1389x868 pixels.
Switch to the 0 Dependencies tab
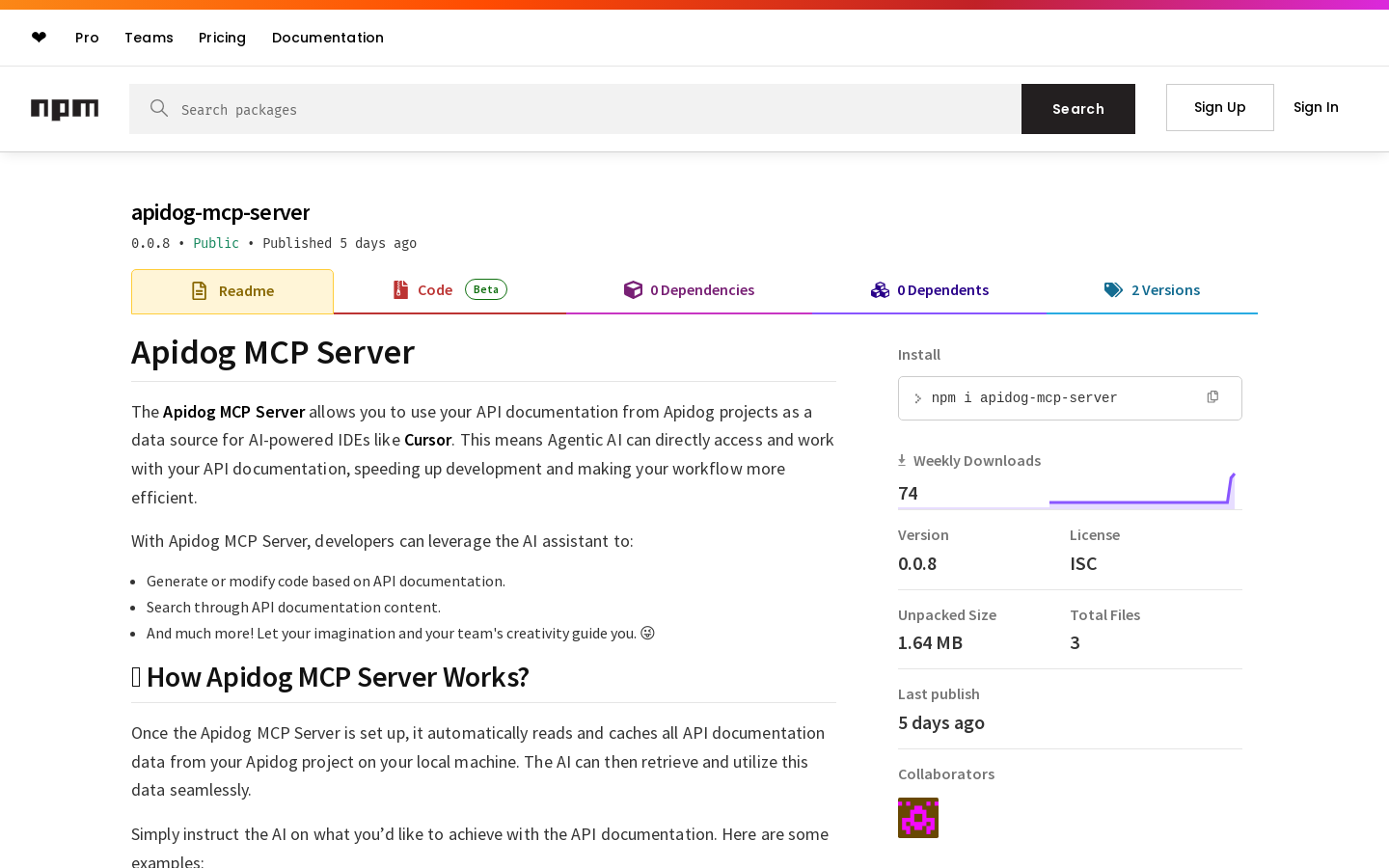(x=689, y=291)
